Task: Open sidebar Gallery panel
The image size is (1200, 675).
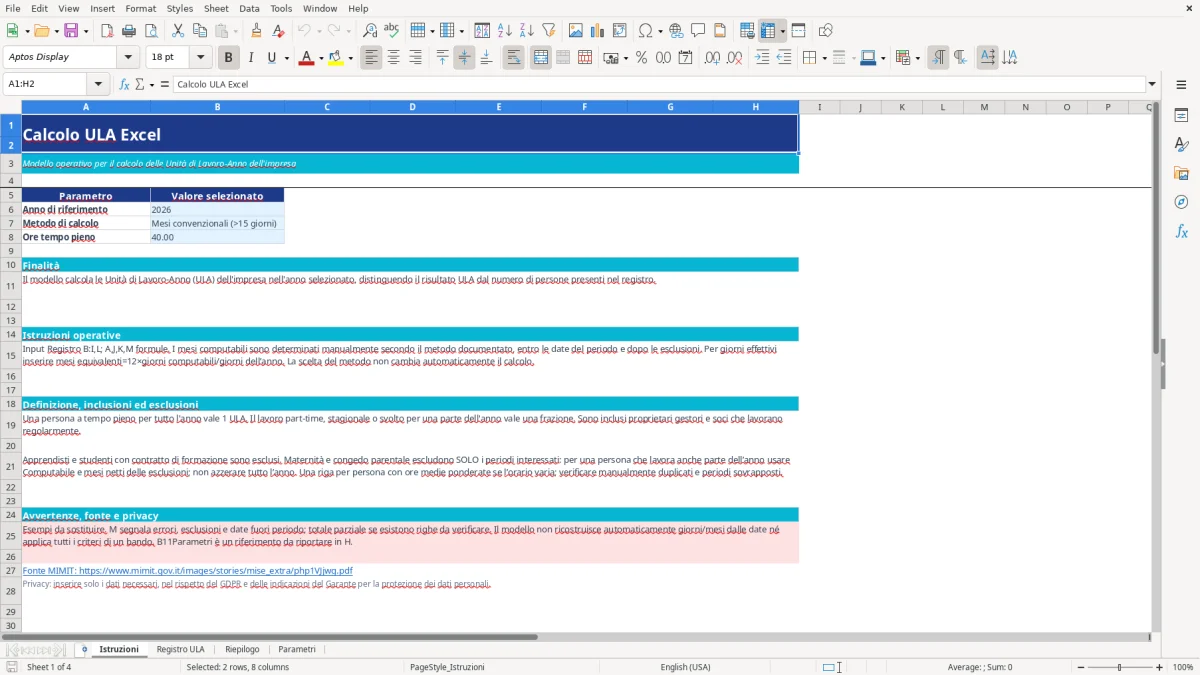Action: [x=1181, y=174]
